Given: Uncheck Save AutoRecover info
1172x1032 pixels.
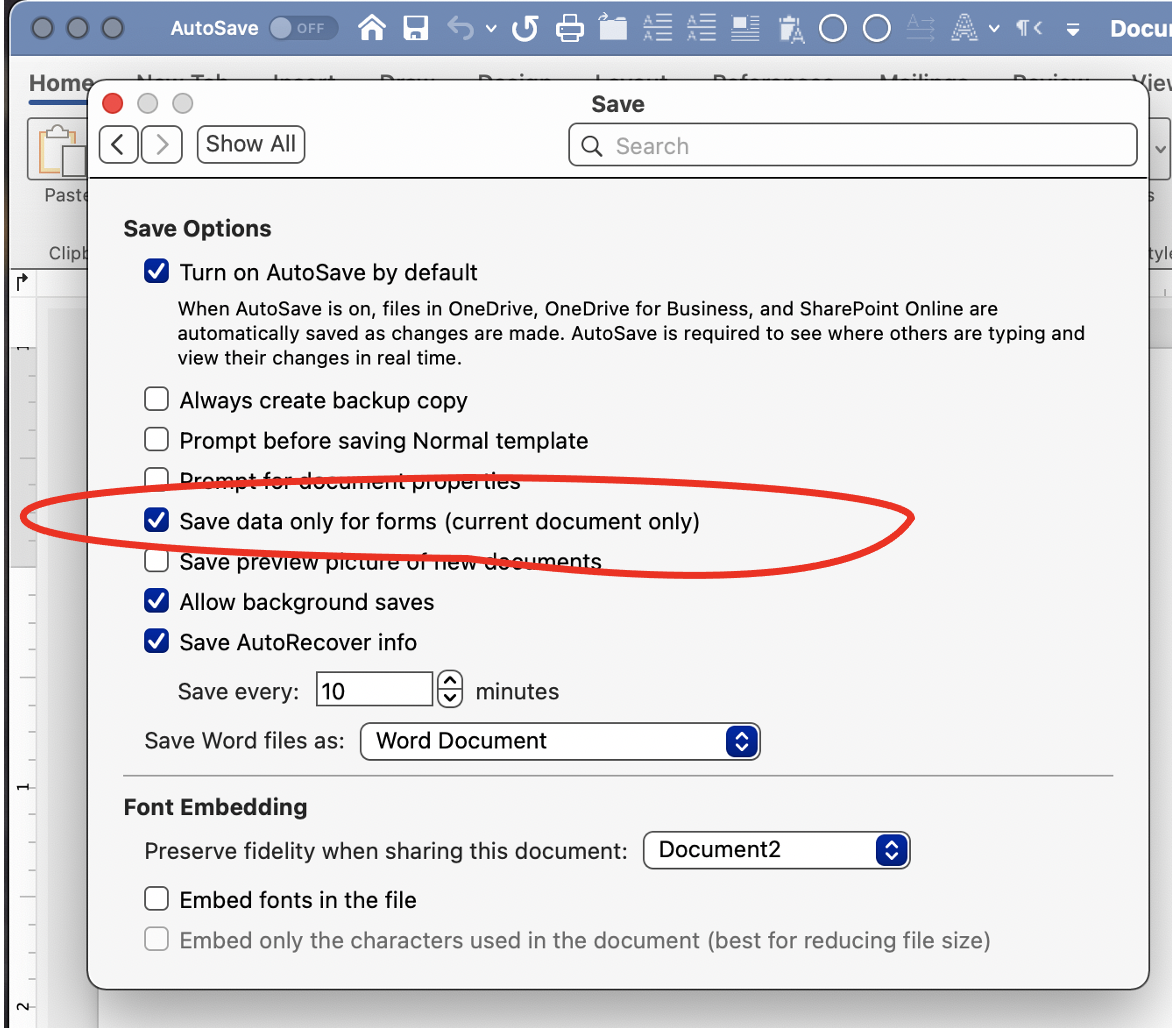Looking at the screenshot, I should [156, 640].
